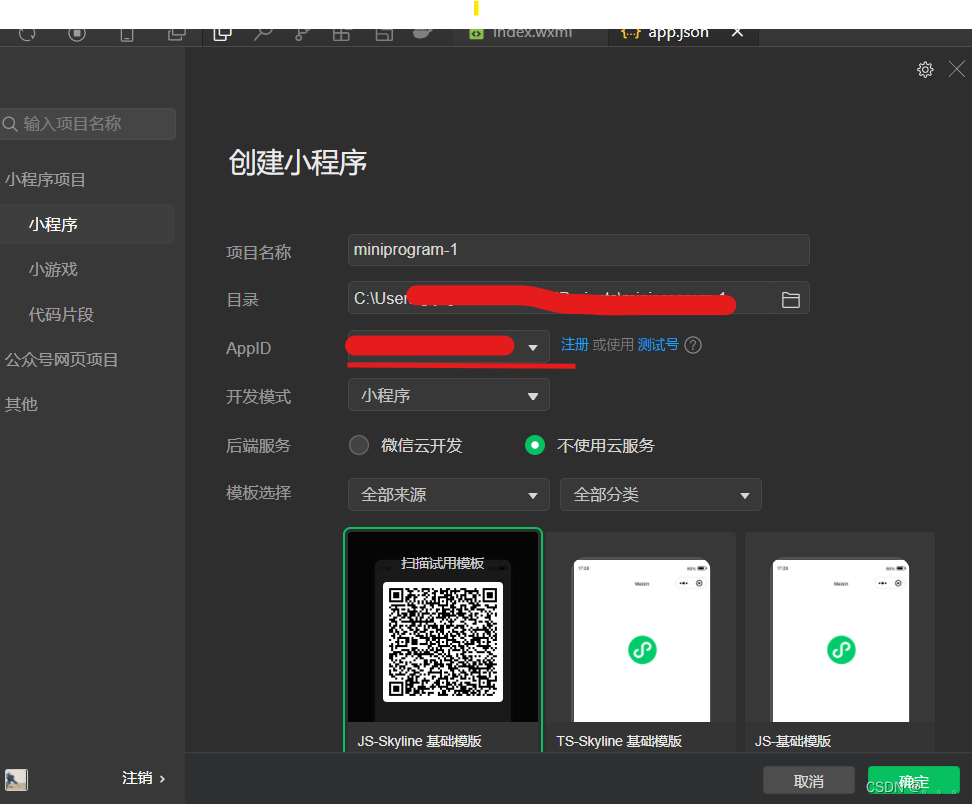Click the 注销 logout button
Viewport: 972px width, 804px height.
[x=137, y=779]
